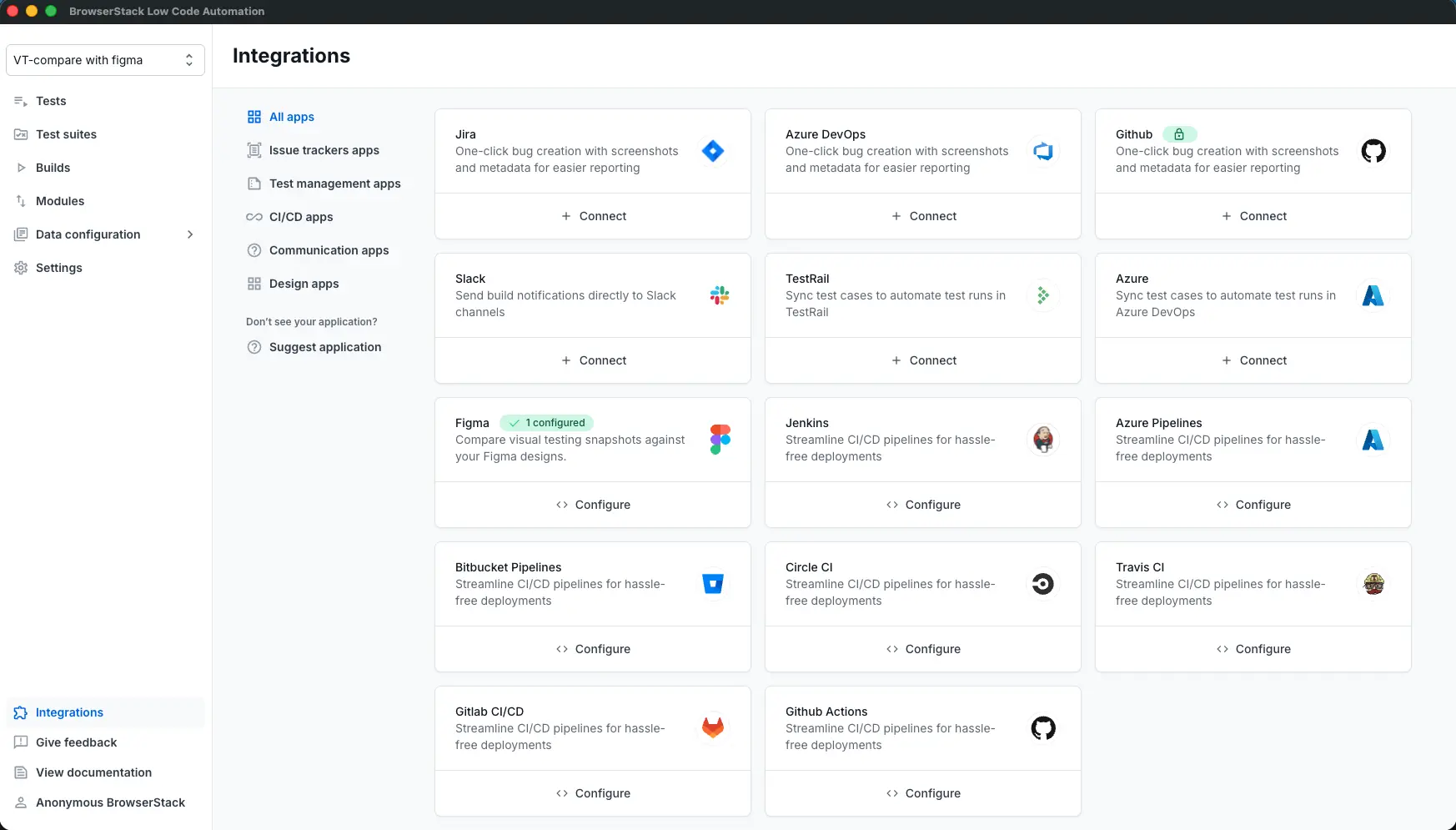Screen dimensions: 1456x830
Task: Connect the Jira integration
Action: pos(593,216)
